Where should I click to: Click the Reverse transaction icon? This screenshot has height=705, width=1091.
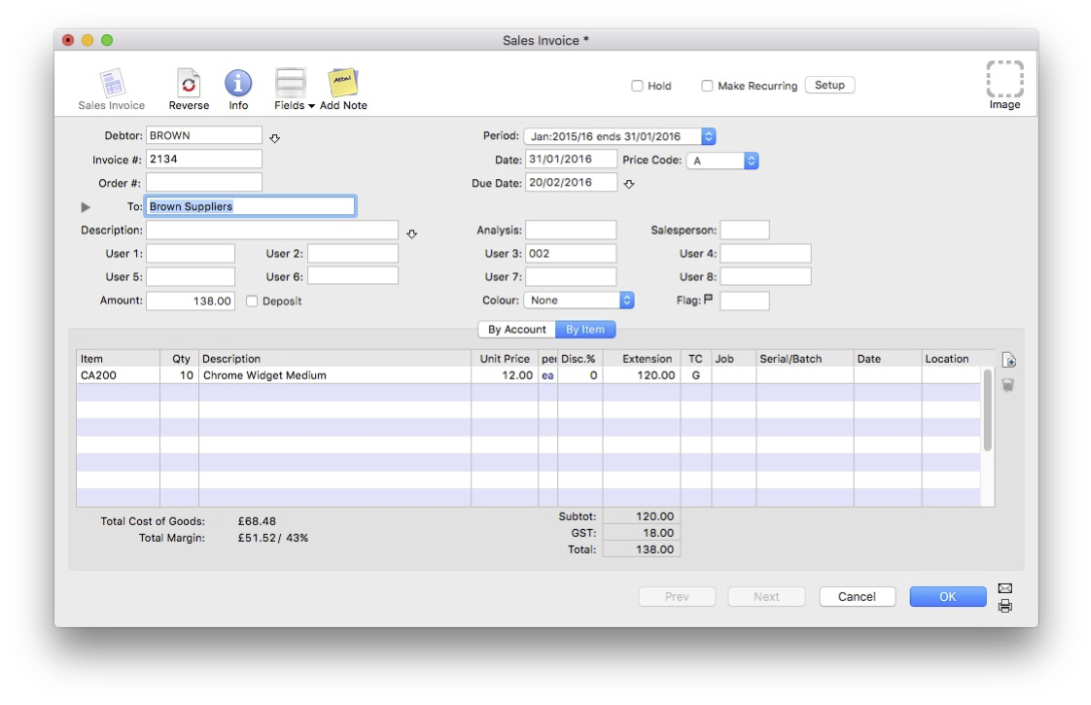(189, 83)
